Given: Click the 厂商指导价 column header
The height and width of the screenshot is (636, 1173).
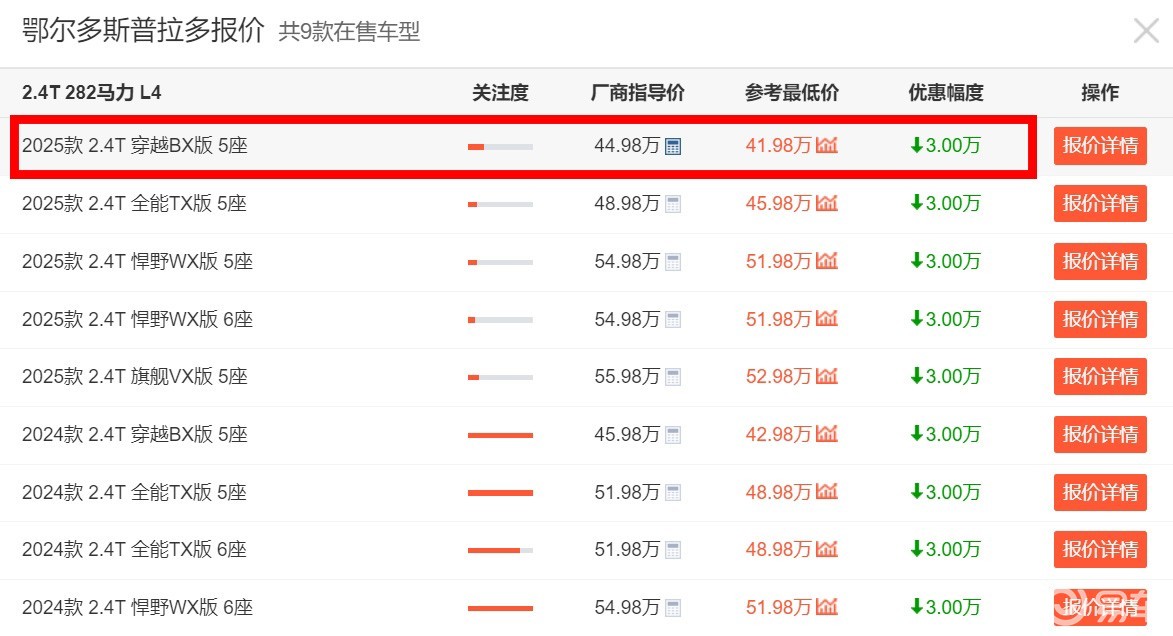Looking at the screenshot, I should pyautogui.click(x=637, y=93).
